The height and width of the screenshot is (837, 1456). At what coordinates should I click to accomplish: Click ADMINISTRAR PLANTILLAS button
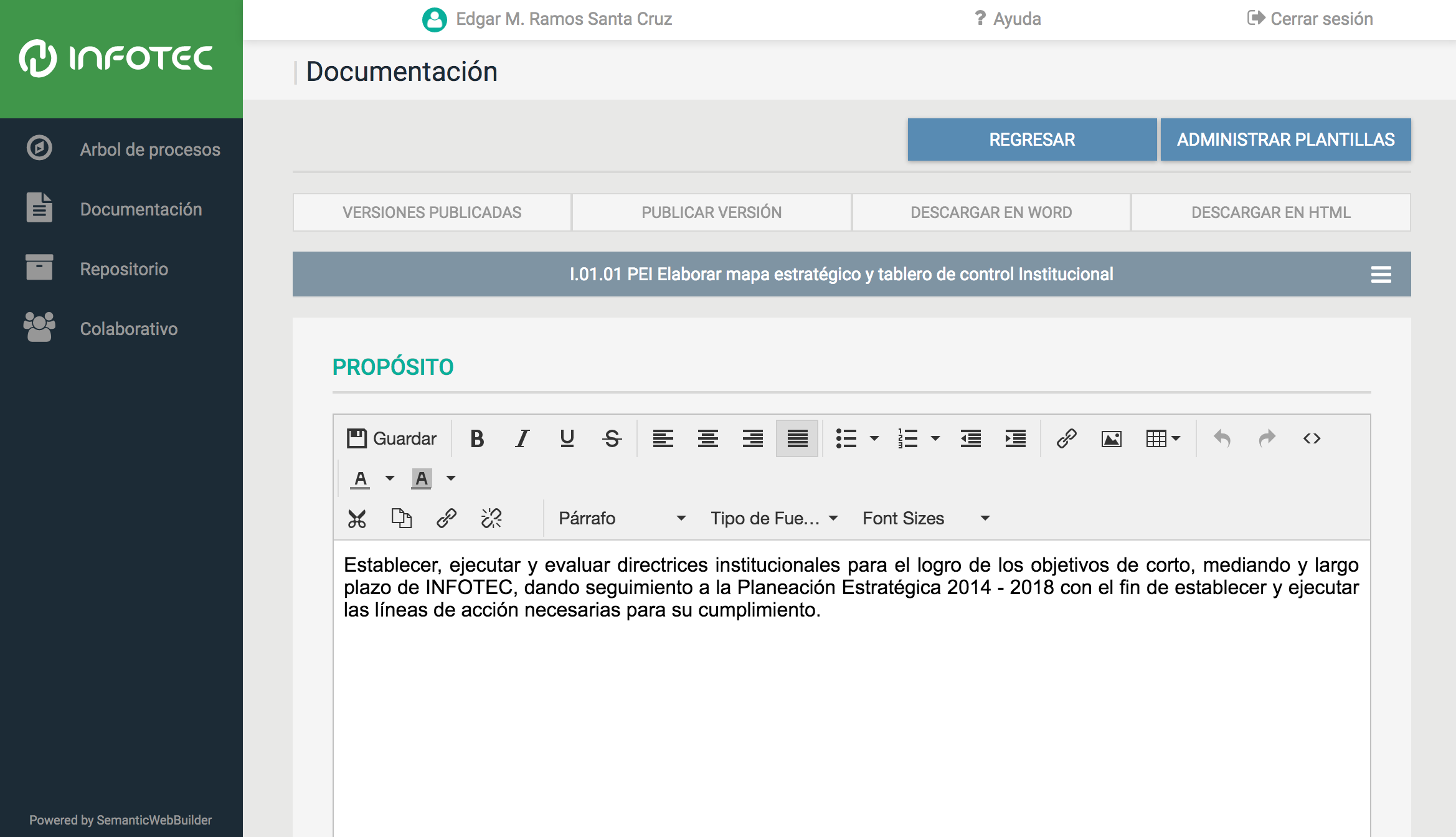[1285, 139]
